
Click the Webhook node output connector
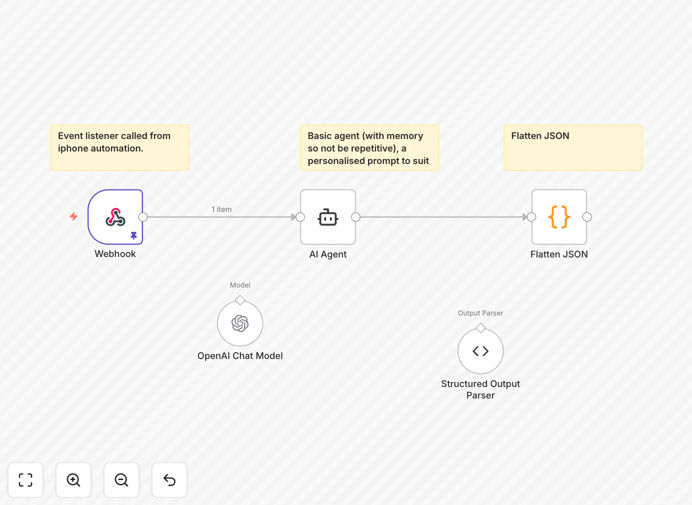(143, 217)
